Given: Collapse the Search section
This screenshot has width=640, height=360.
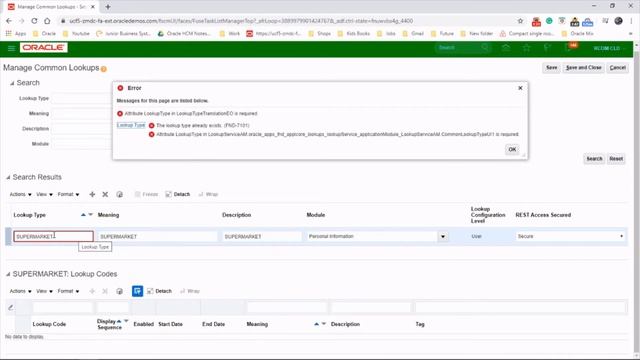Looking at the screenshot, I should click(12, 83).
